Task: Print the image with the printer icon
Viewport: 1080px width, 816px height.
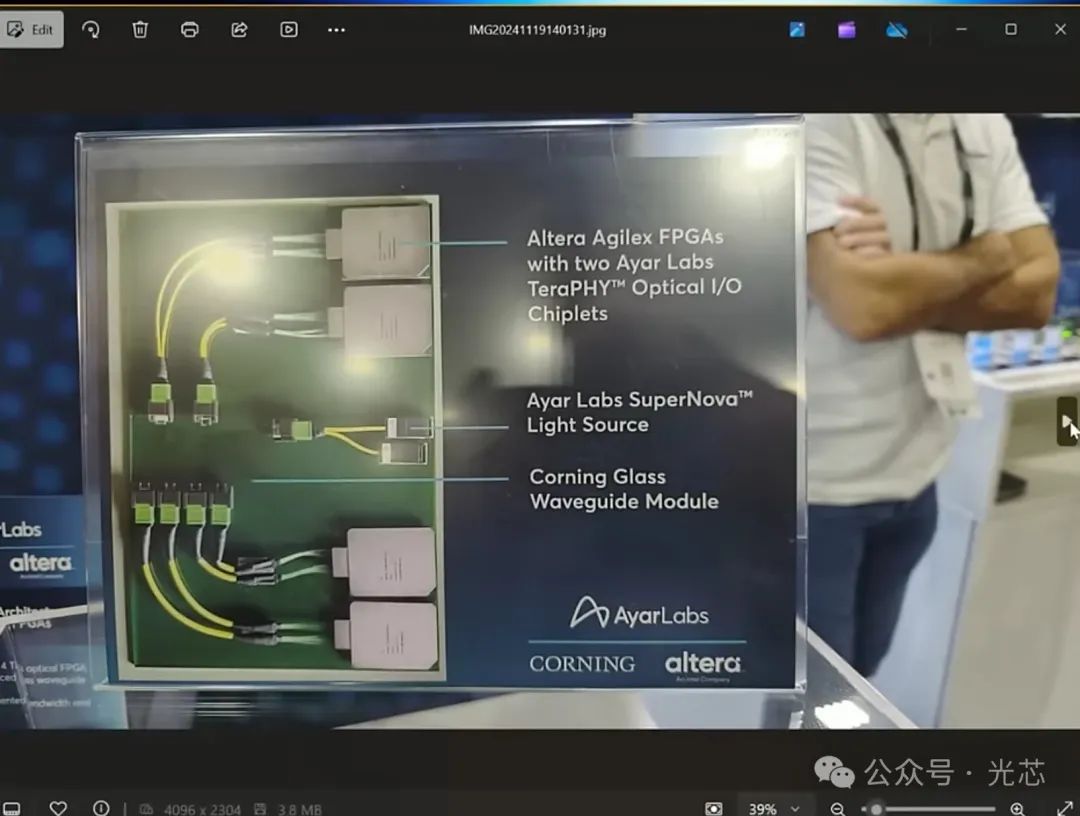Action: click(189, 30)
